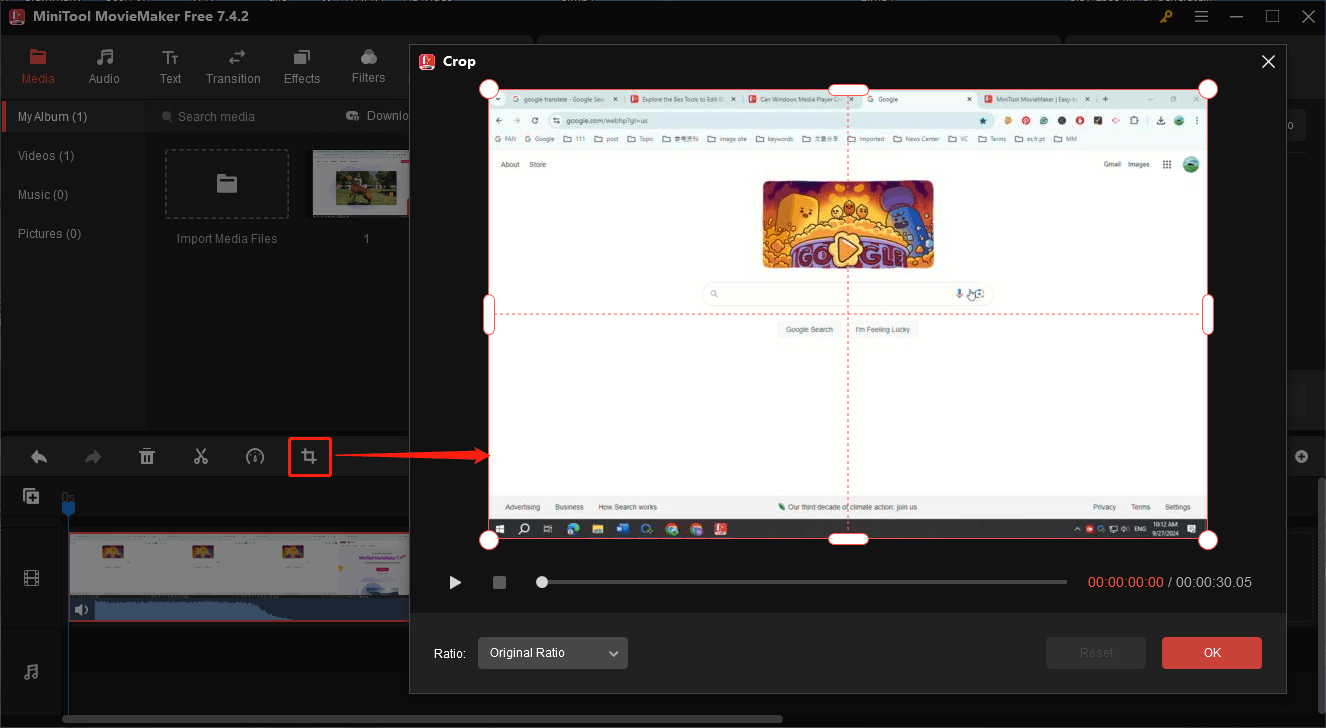
Task: Click the zoom-in plus icon on timeline
Action: pyautogui.click(x=1301, y=457)
